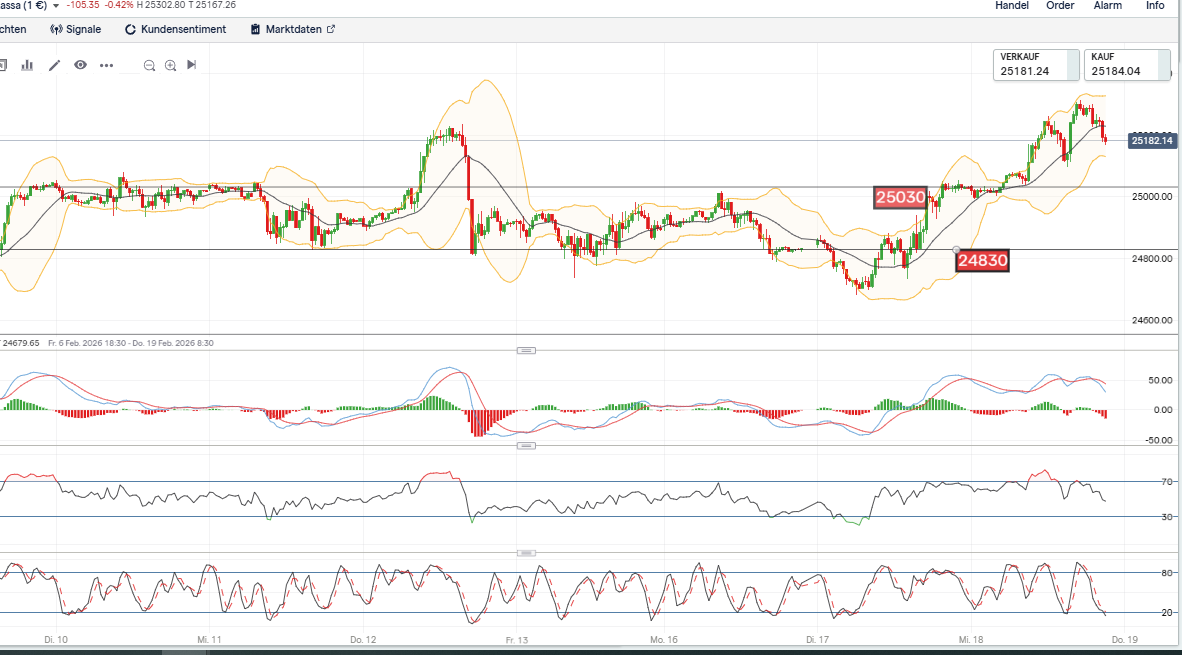Zoom out with the minus magnifier

click(x=149, y=65)
